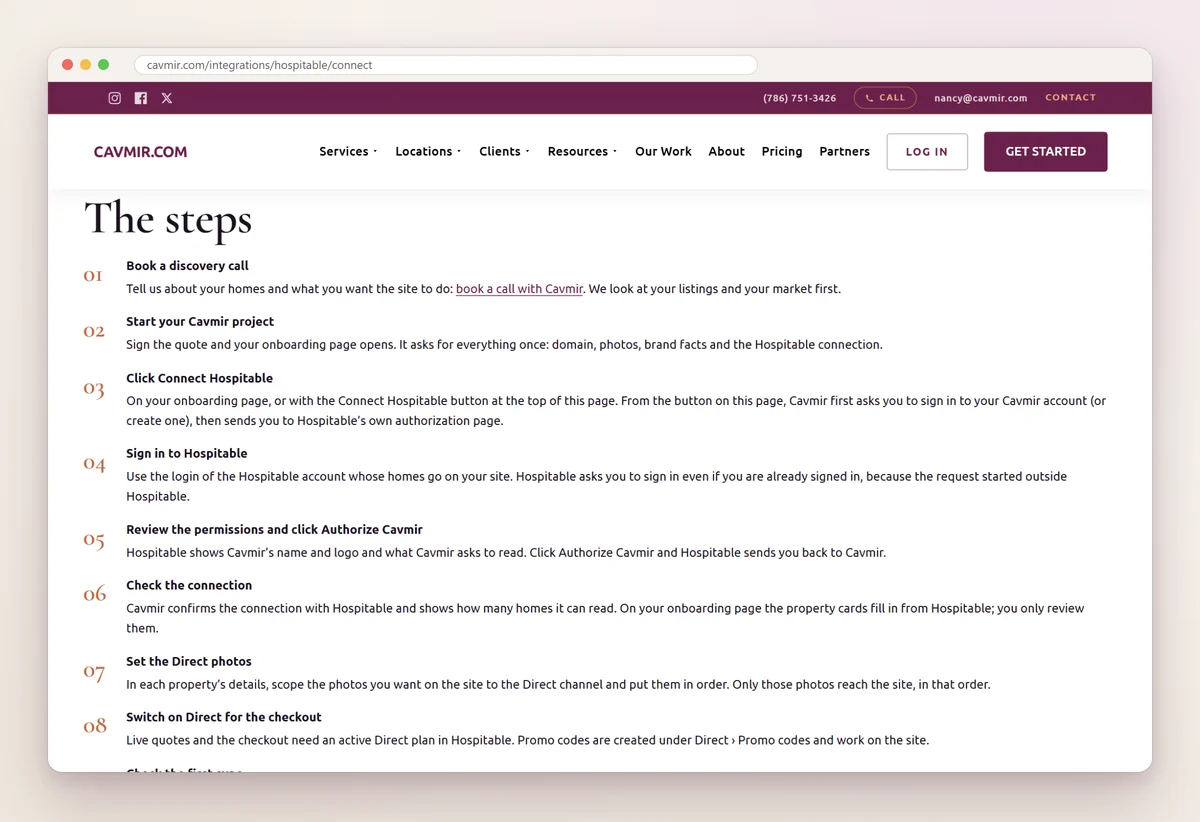Open the About menu item
1200x822 pixels.
726,152
